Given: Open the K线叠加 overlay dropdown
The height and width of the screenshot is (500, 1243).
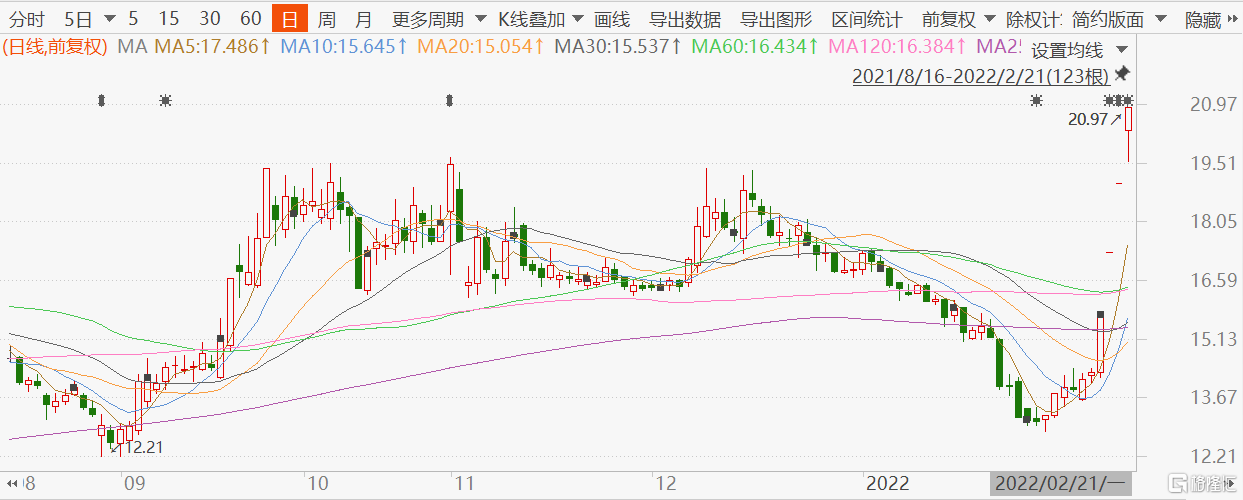Looking at the screenshot, I should (x=578, y=19).
